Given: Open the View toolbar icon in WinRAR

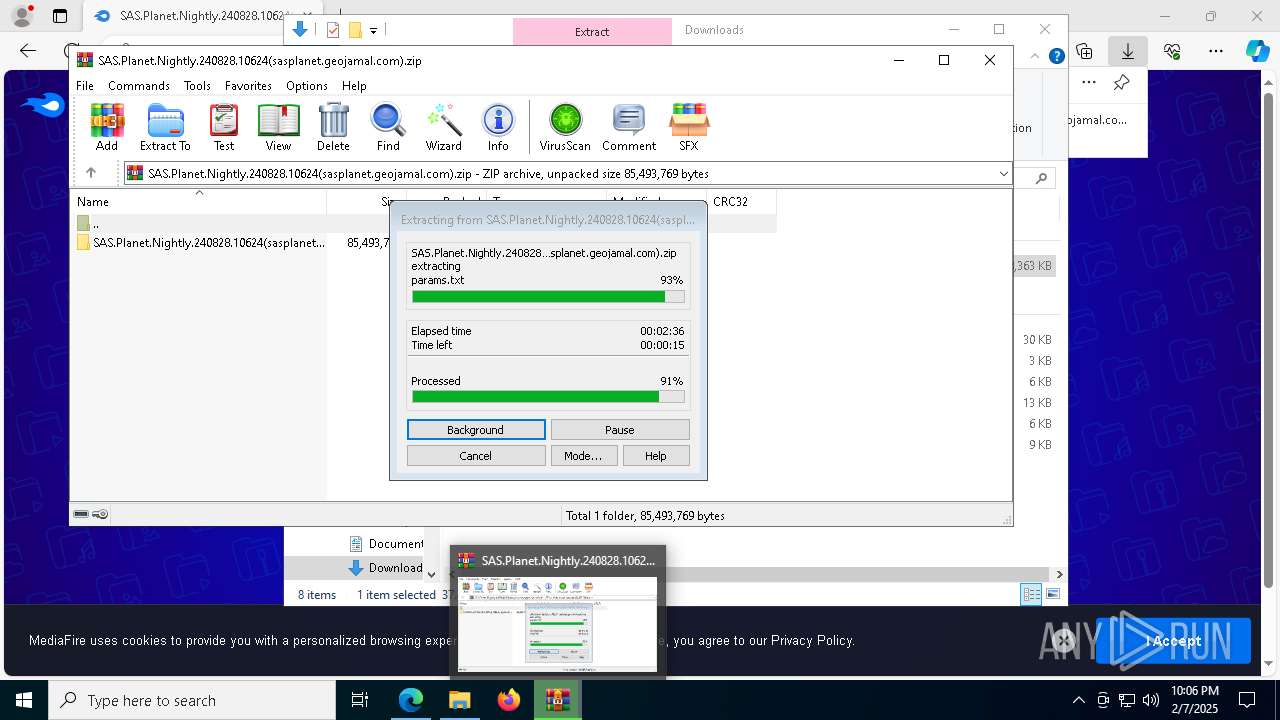Looking at the screenshot, I should point(278,127).
